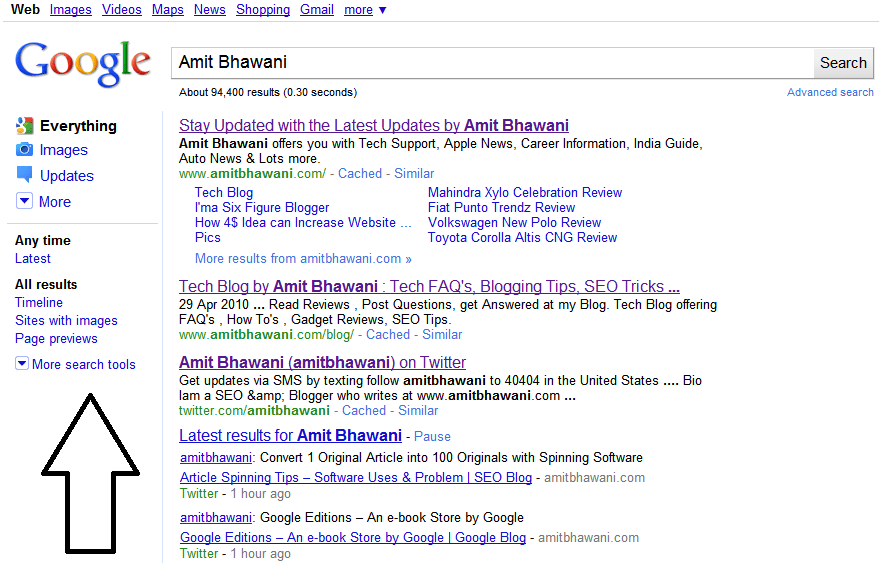Click the Images camera icon in sidebar
This screenshot has height=563, width=879.
click(25, 150)
